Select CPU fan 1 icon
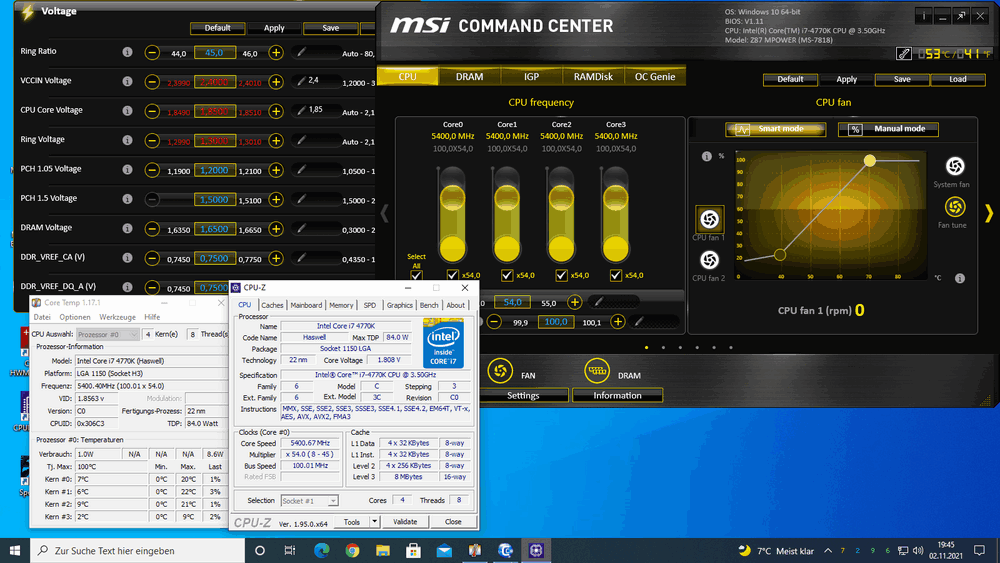Screen dimensions: 1000x563 point(709,219)
